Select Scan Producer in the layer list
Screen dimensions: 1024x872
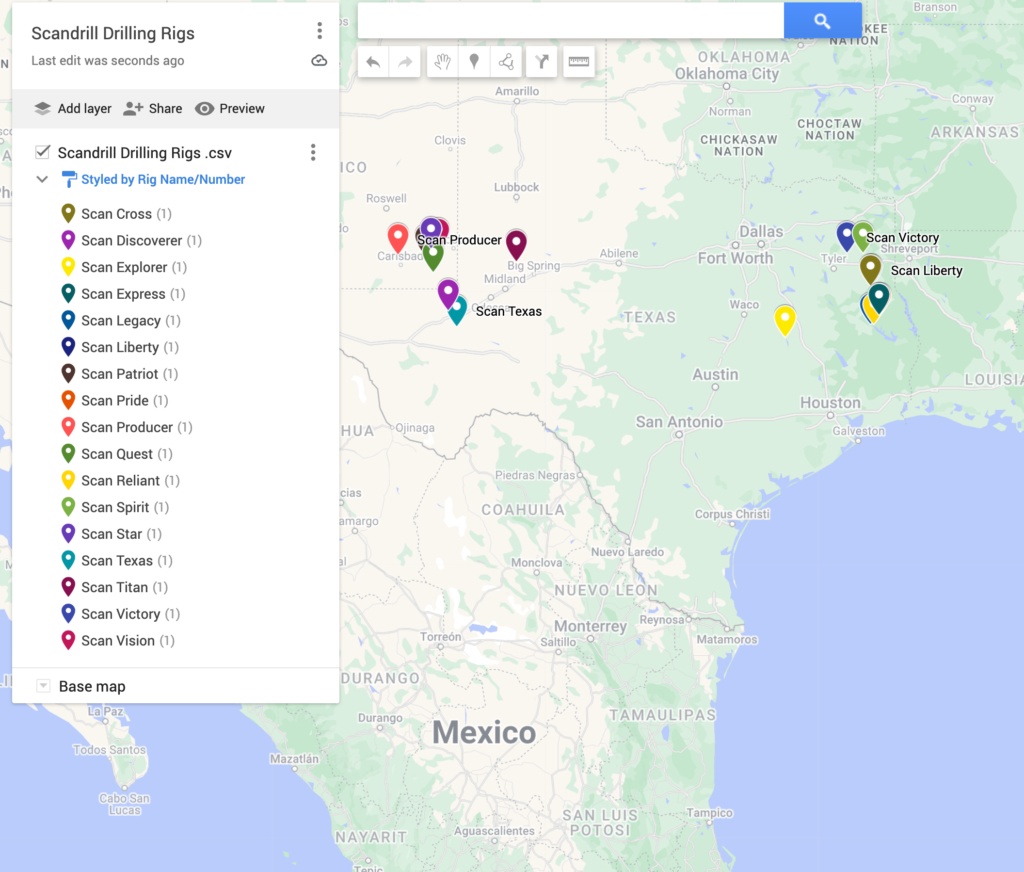tap(127, 427)
